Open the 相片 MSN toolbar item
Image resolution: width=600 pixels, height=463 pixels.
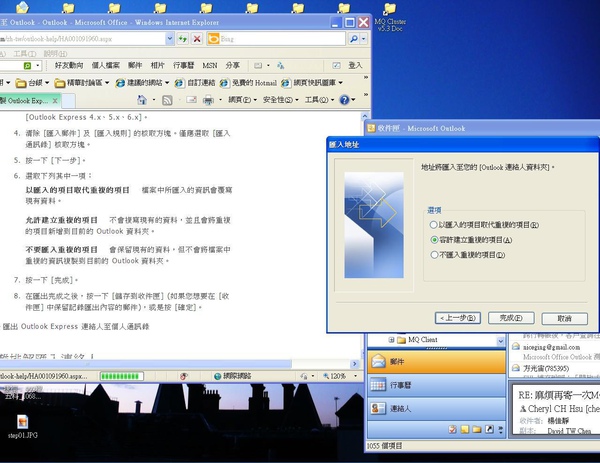[157, 66]
